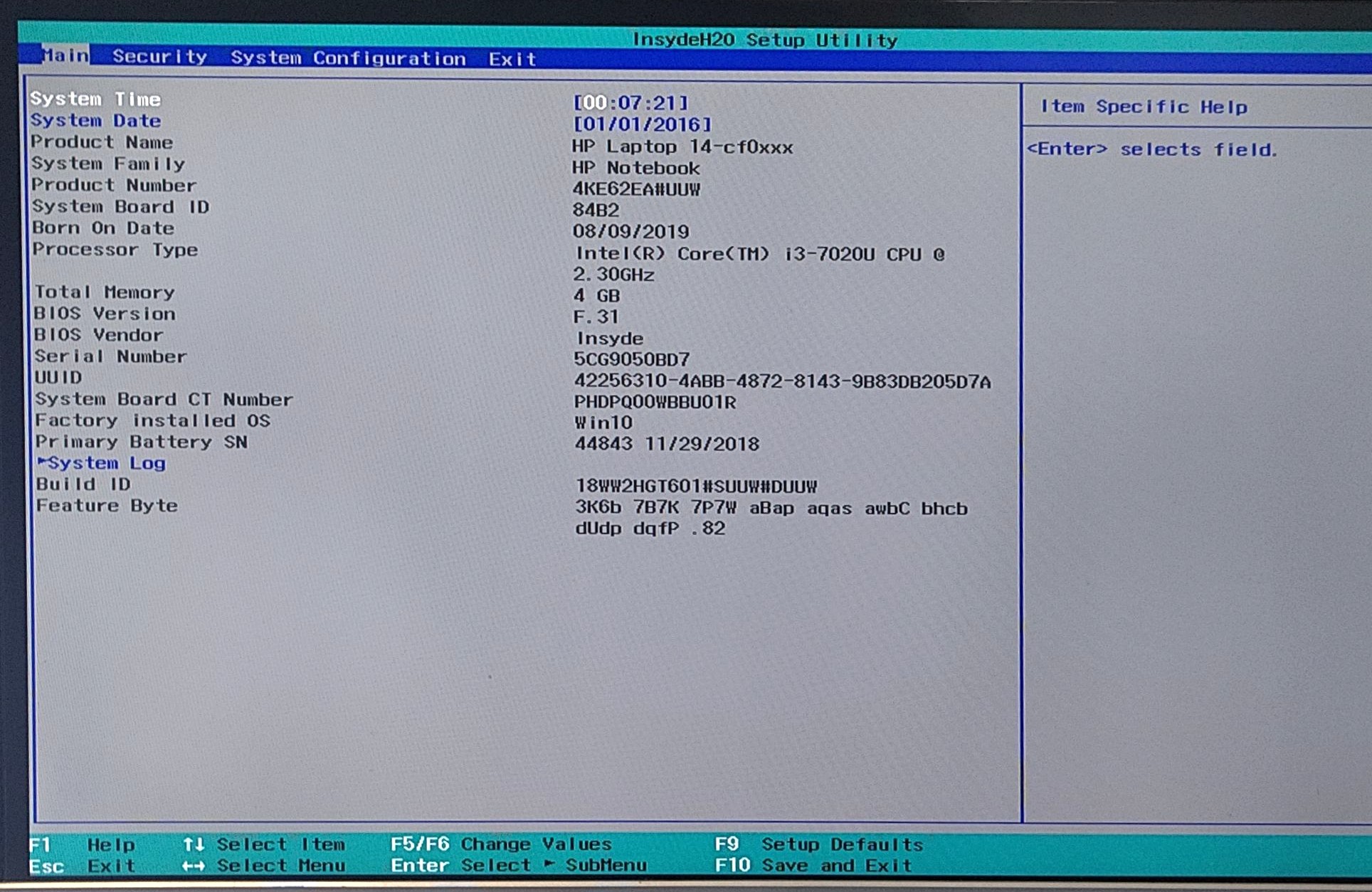Click the Feature Byte label

tap(107, 506)
